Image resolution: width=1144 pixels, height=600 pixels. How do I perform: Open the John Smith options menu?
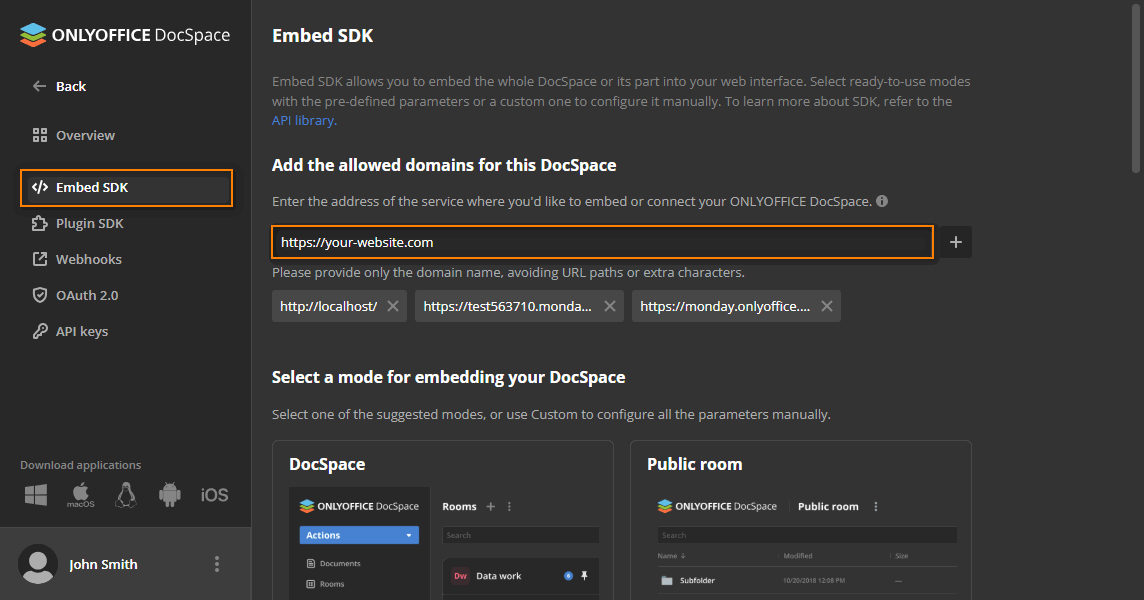coord(217,564)
